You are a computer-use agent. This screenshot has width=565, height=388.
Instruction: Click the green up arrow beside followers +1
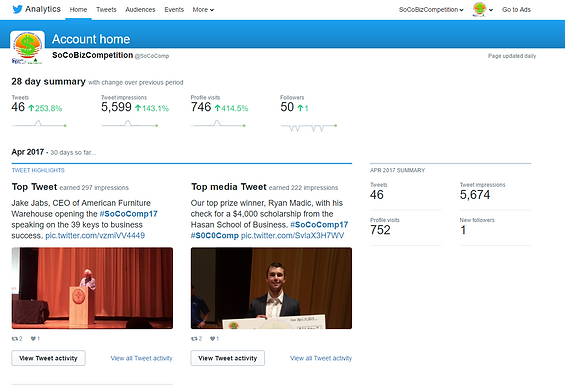[x=300, y=108]
